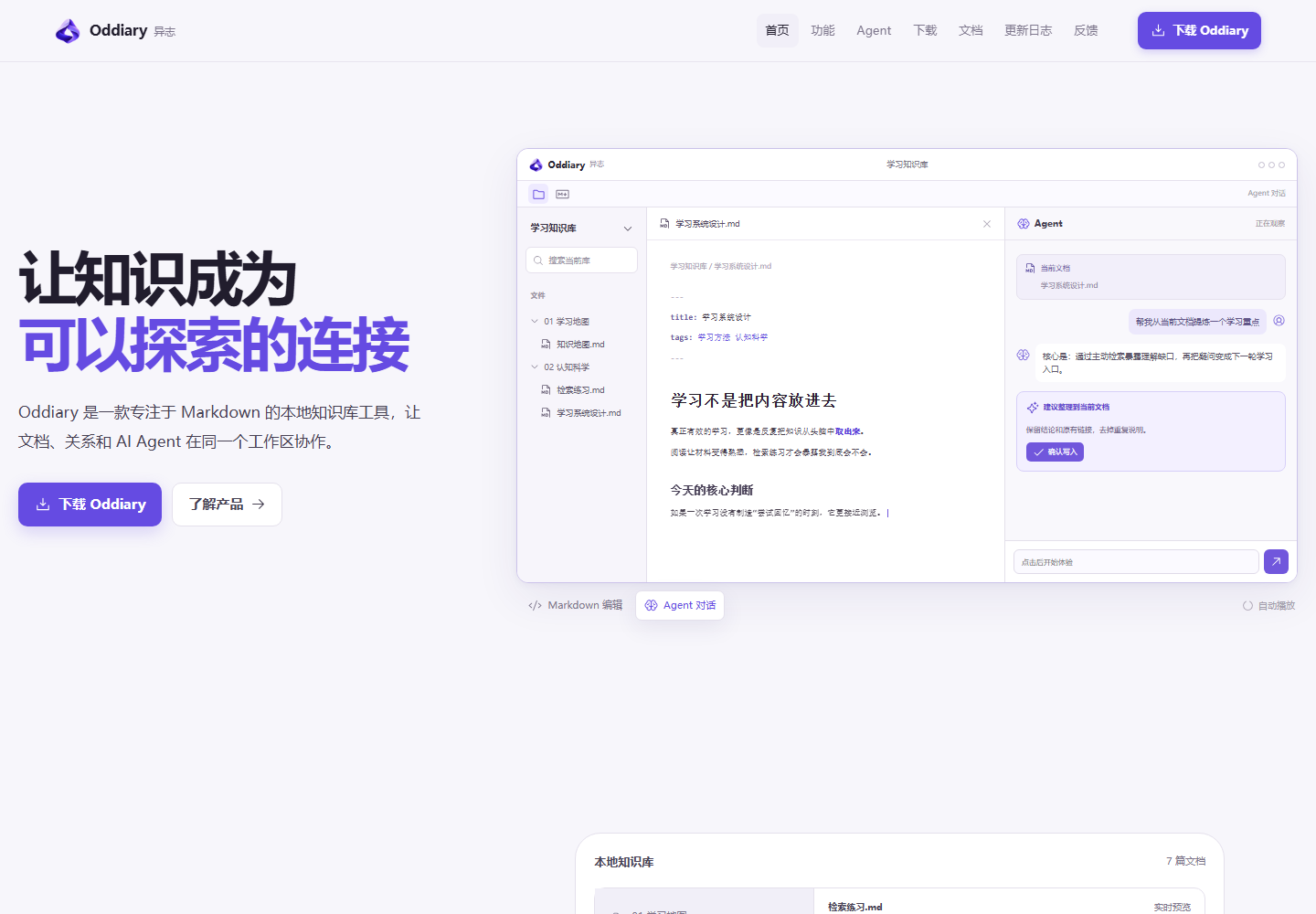Click the 确认写入 button
The image size is (1316, 914).
click(1055, 452)
